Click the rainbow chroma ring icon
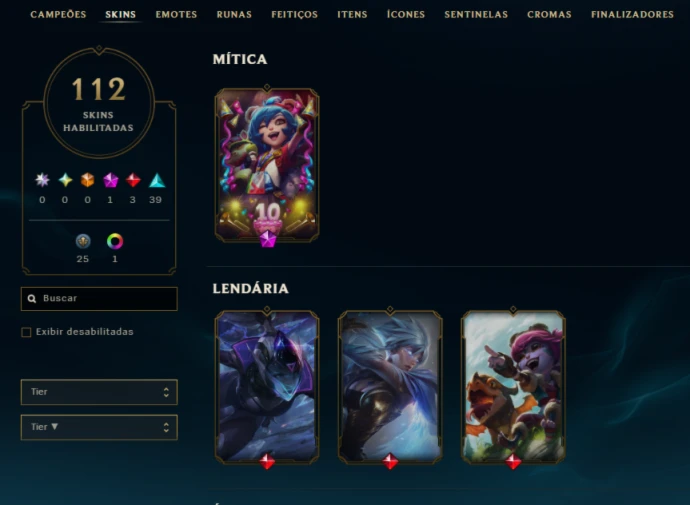Viewport: 690px width, 505px height. pos(115,241)
